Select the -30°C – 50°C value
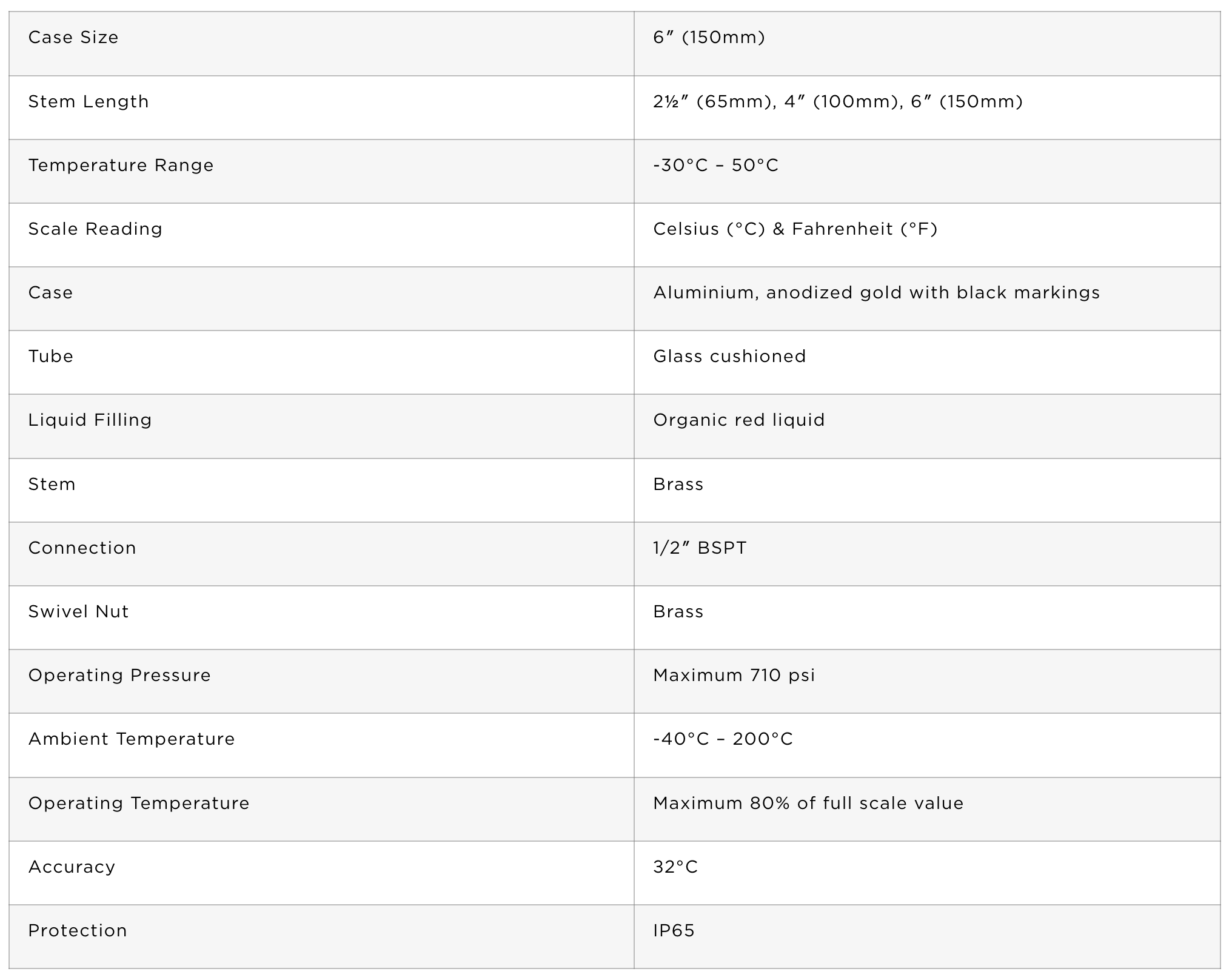 coord(715,165)
